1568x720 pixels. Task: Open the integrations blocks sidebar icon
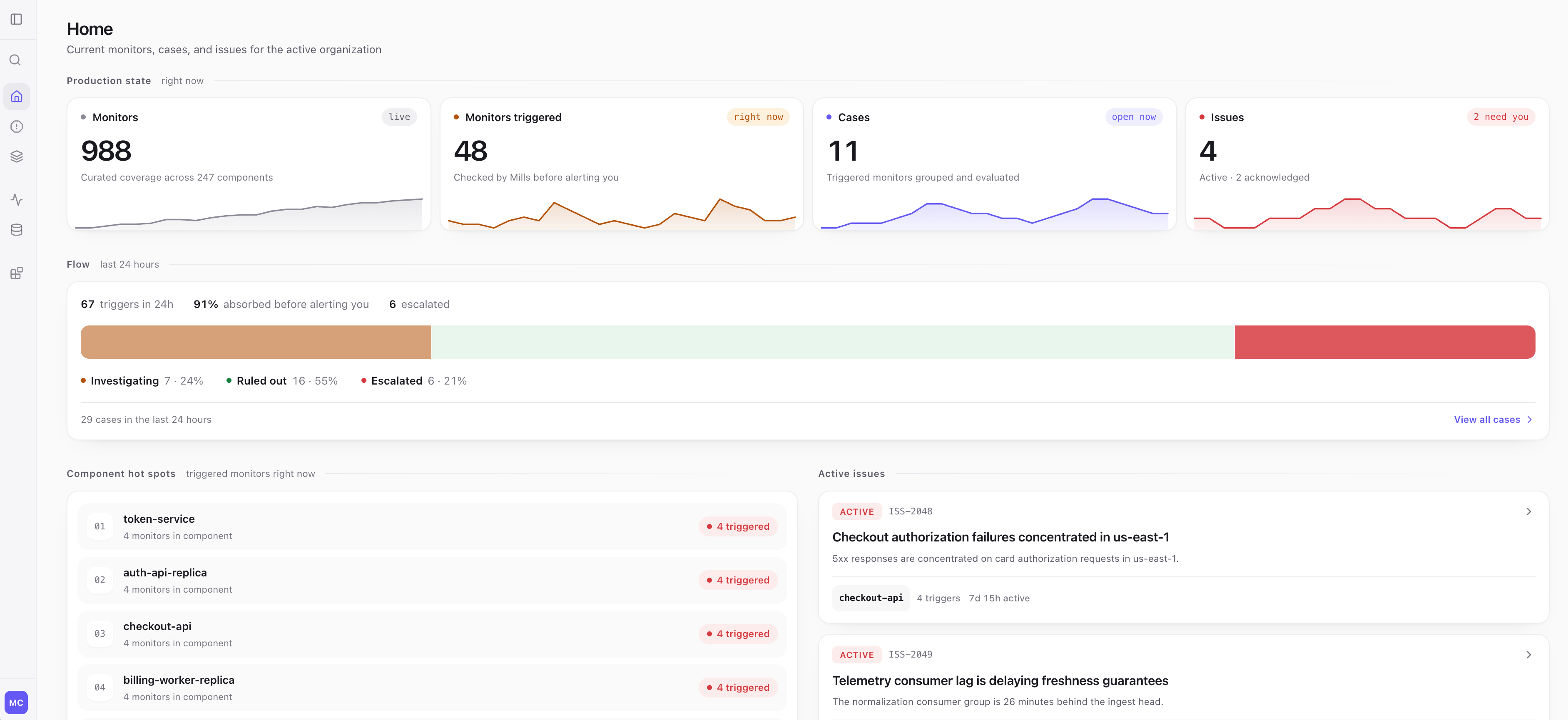[x=16, y=273]
